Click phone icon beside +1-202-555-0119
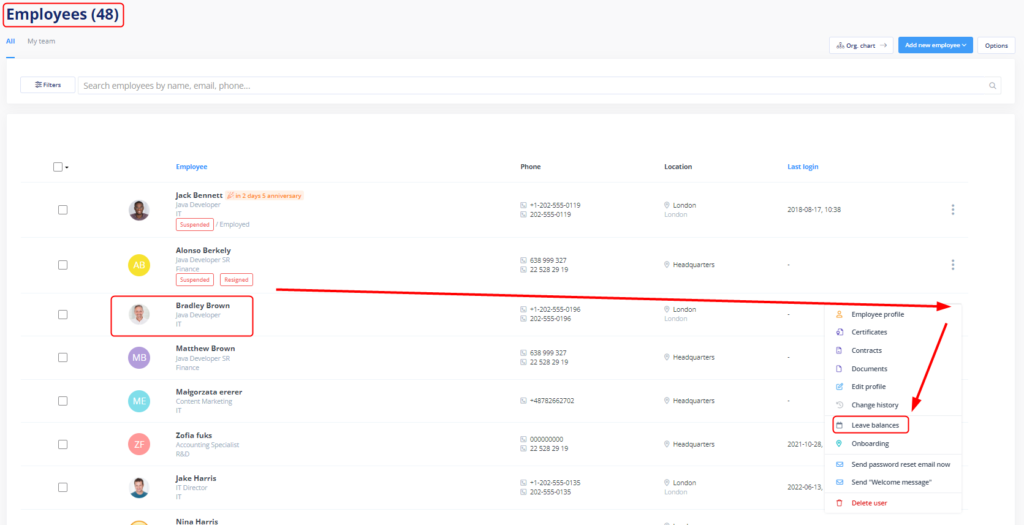1024x525 pixels. point(523,205)
